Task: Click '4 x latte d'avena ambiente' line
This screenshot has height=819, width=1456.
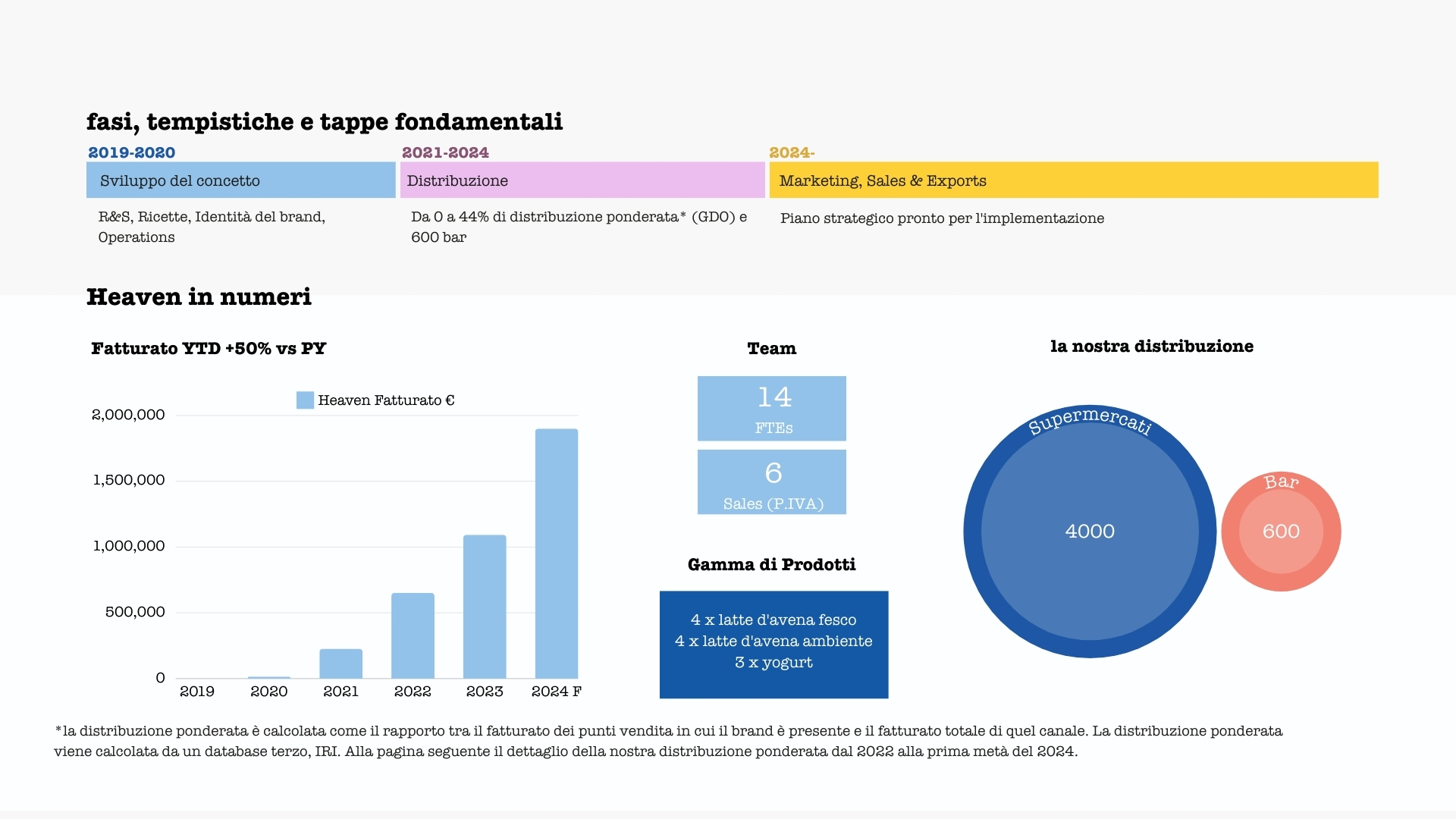Action: [773, 642]
